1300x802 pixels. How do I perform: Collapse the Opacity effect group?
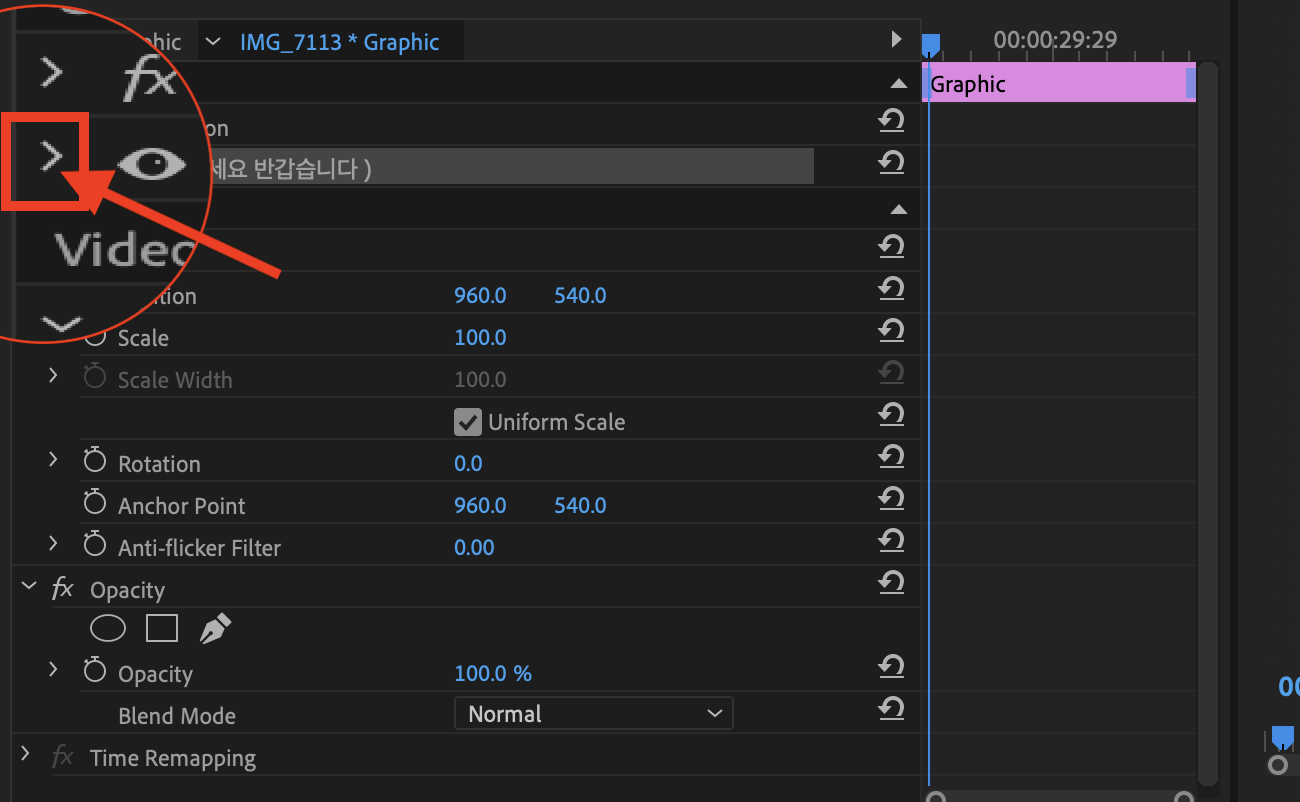pyautogui.click(x=28, y=587)
